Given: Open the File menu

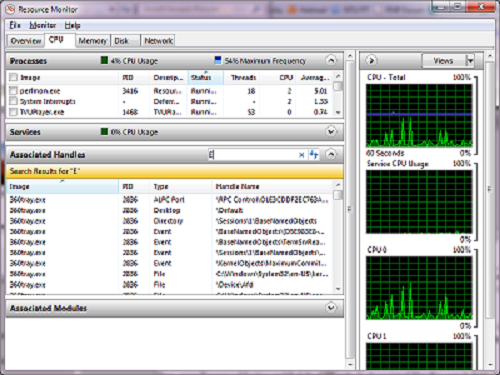Looking at the screenshot, I should click(x=15, y=25).
